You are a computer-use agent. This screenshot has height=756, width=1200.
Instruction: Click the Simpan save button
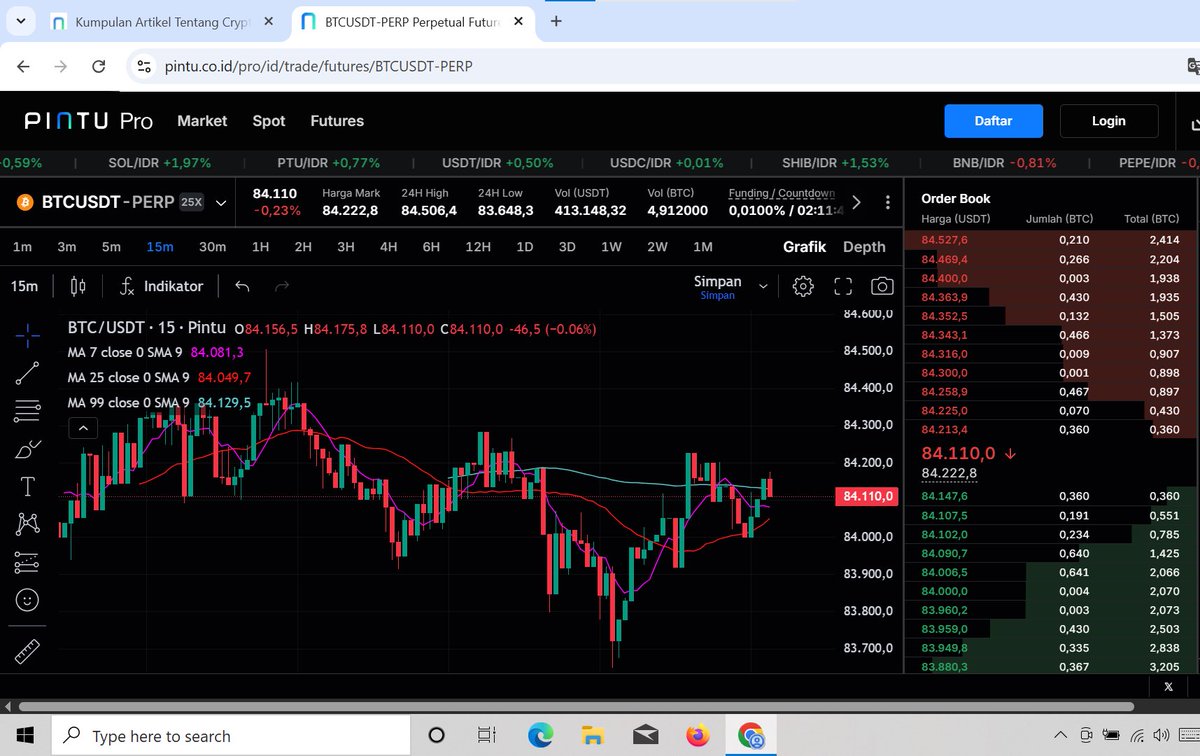(x=718, y=287)
